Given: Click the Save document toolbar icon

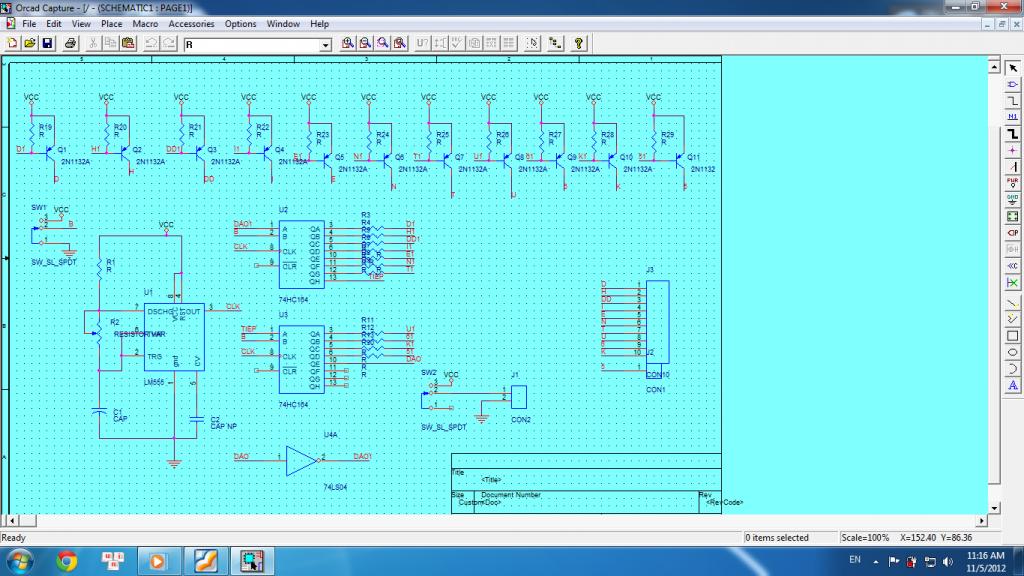Looking at the screenshot, I should 47,44.
